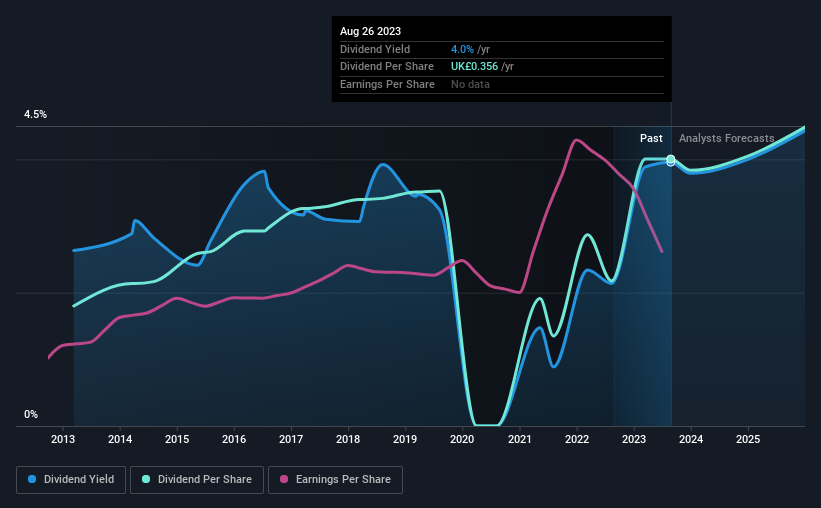Viewport: 821px width, 508px height.
Task: Toggle the Earnings Per Share legend button
Action: click(x=336, y=480)
